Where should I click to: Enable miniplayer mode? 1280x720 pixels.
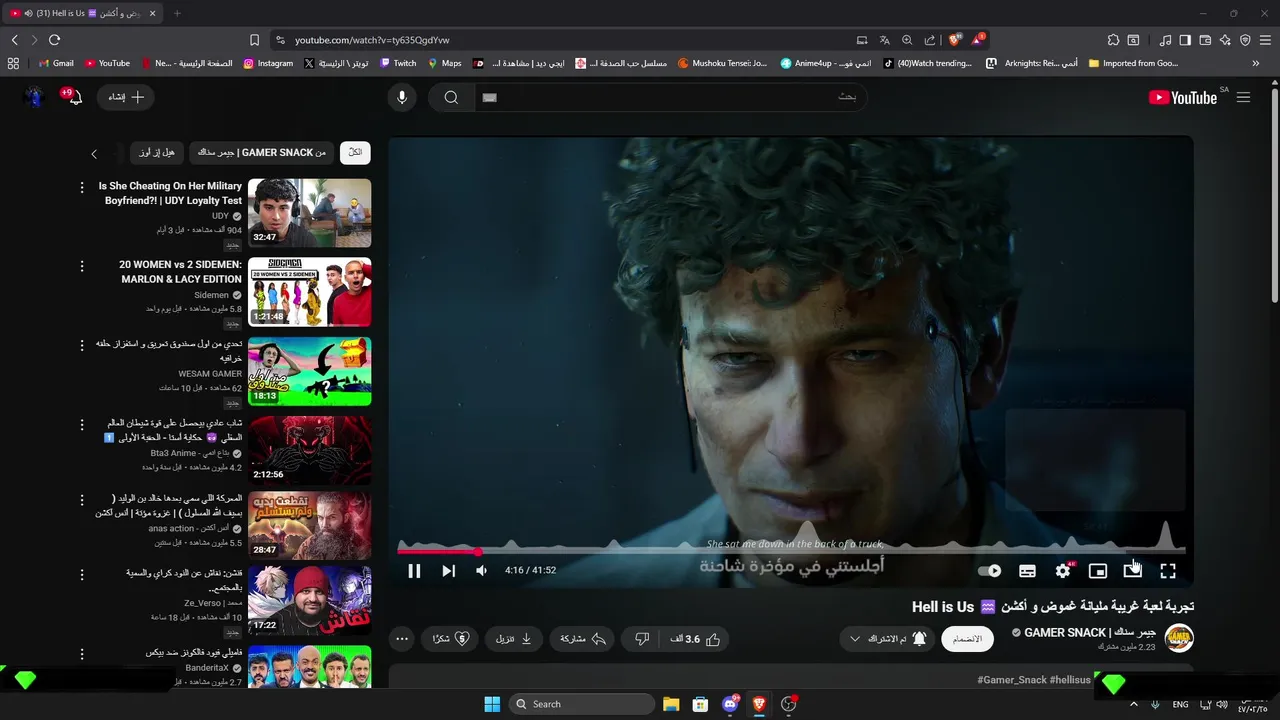1098,571
